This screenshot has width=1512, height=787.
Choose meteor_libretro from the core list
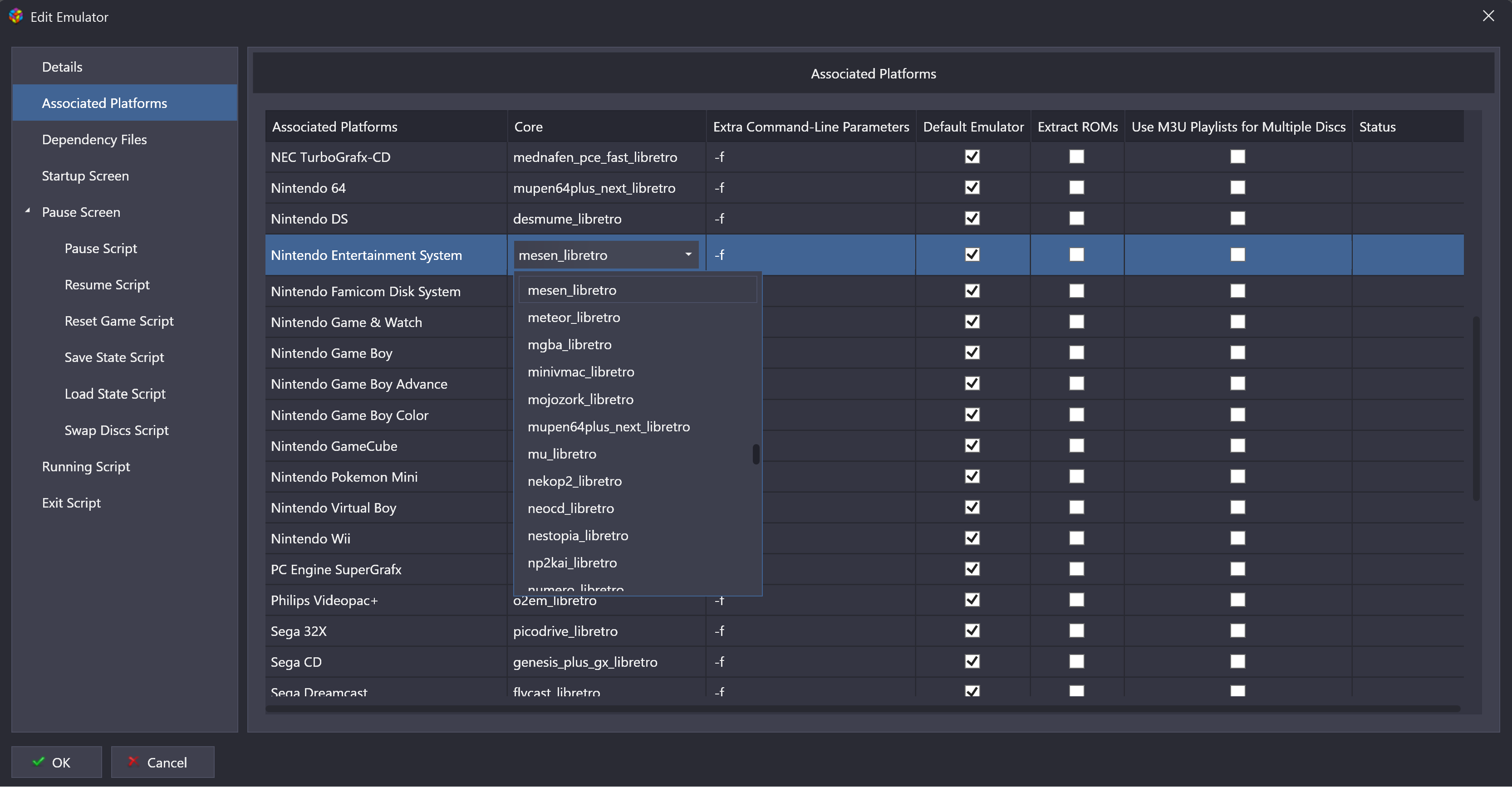click(x=638, y=318)
